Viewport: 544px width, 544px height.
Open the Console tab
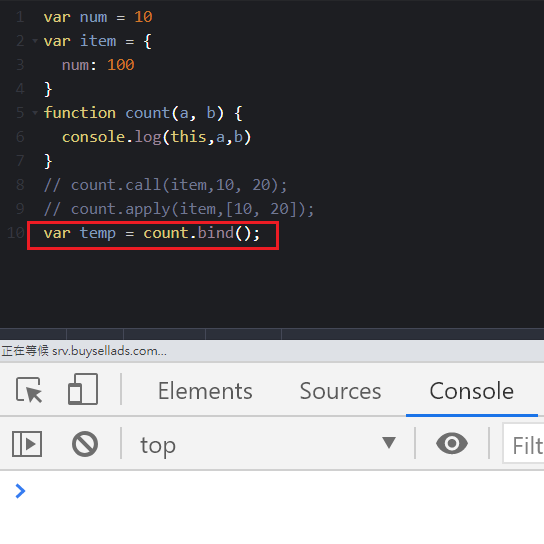coord(471,391)
